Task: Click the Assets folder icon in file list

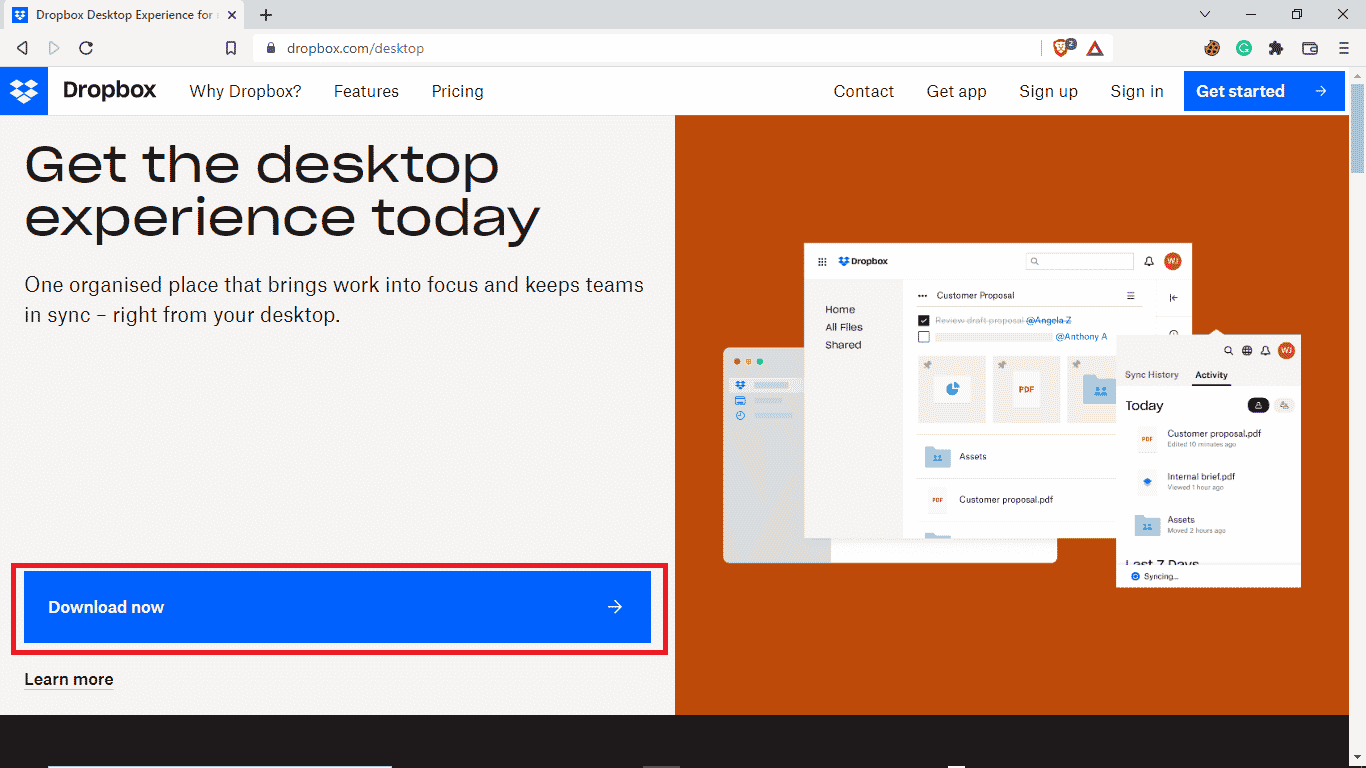Action: (x=937, y=456)
